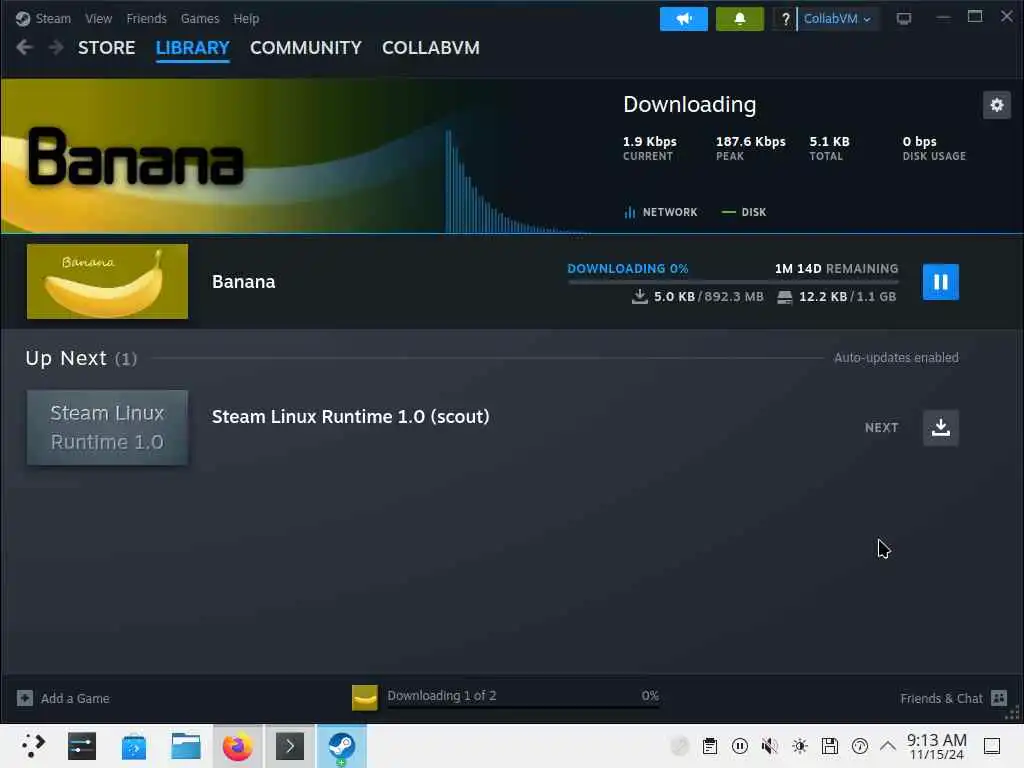Screen dimensions: 1024x768
Task: Open System Settings from the taskbar
Action: pyautogui.click(x=82, y=746)
